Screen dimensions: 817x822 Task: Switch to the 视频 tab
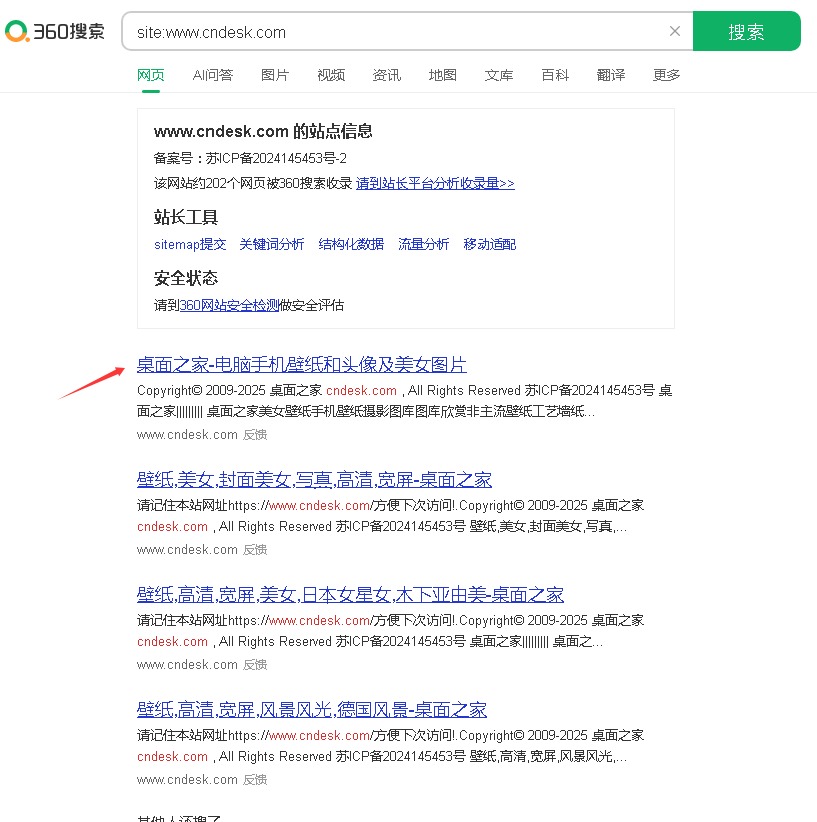point(331,74)
